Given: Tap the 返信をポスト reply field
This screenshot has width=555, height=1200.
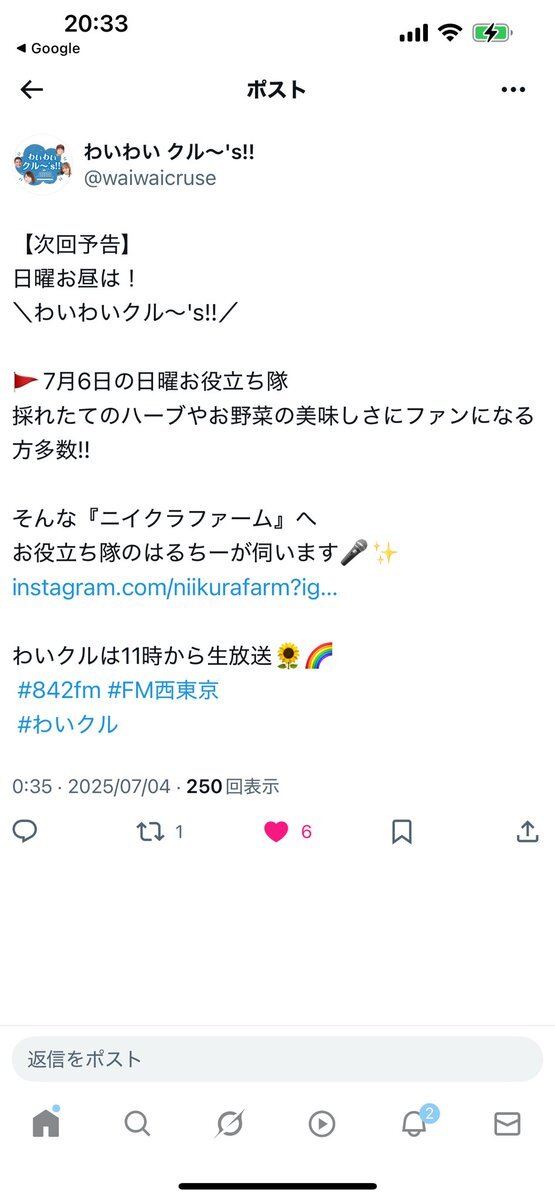Looking at the screenshot, I should [277, 1059].
